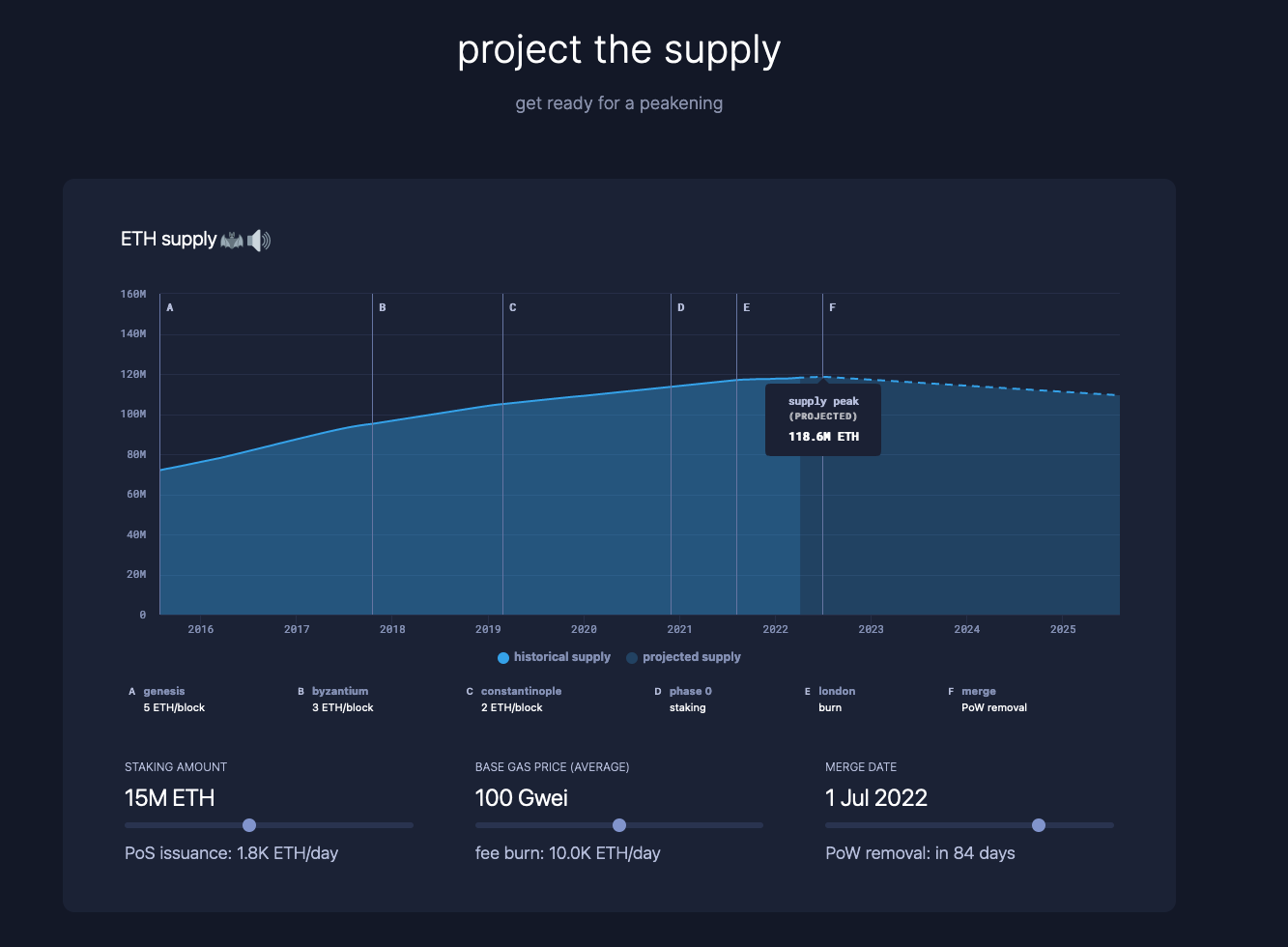Click the Base Gas Price slider handle
Screen dimensions: 1288x947
[619, 825]
